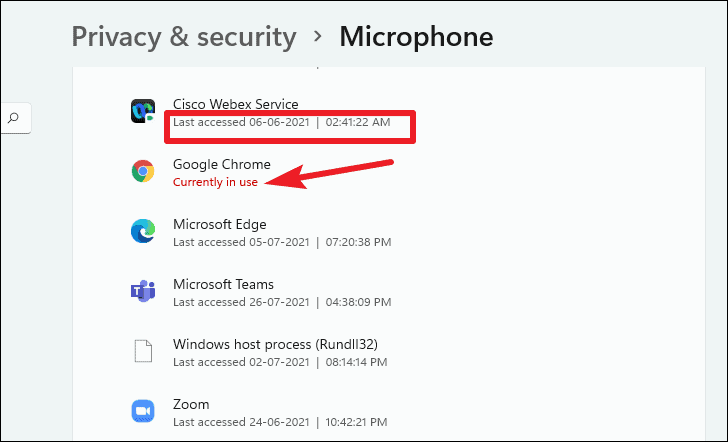Click Rundll32 last accessed 02-07-2021 text
728x442 pixels.
(x=280, y=362)
